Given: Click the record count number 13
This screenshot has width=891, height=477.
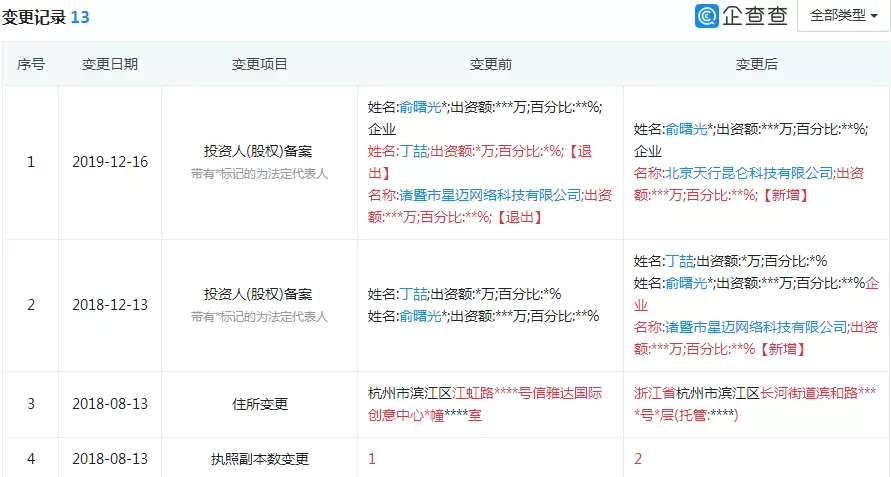Looking at the screenshot, I should coord(80,17).
